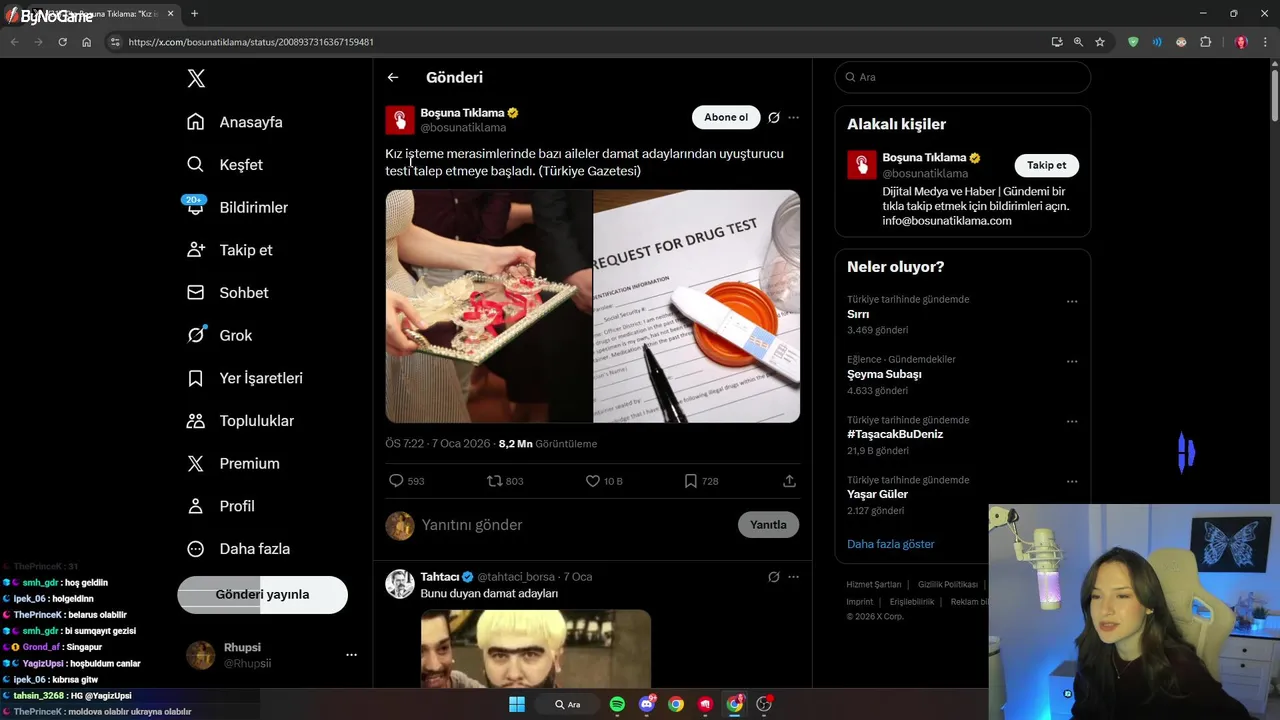Screen dimensions: 1280x720
Task: Open Erişilebilirlik footer link
Action: tap(911, 602)
